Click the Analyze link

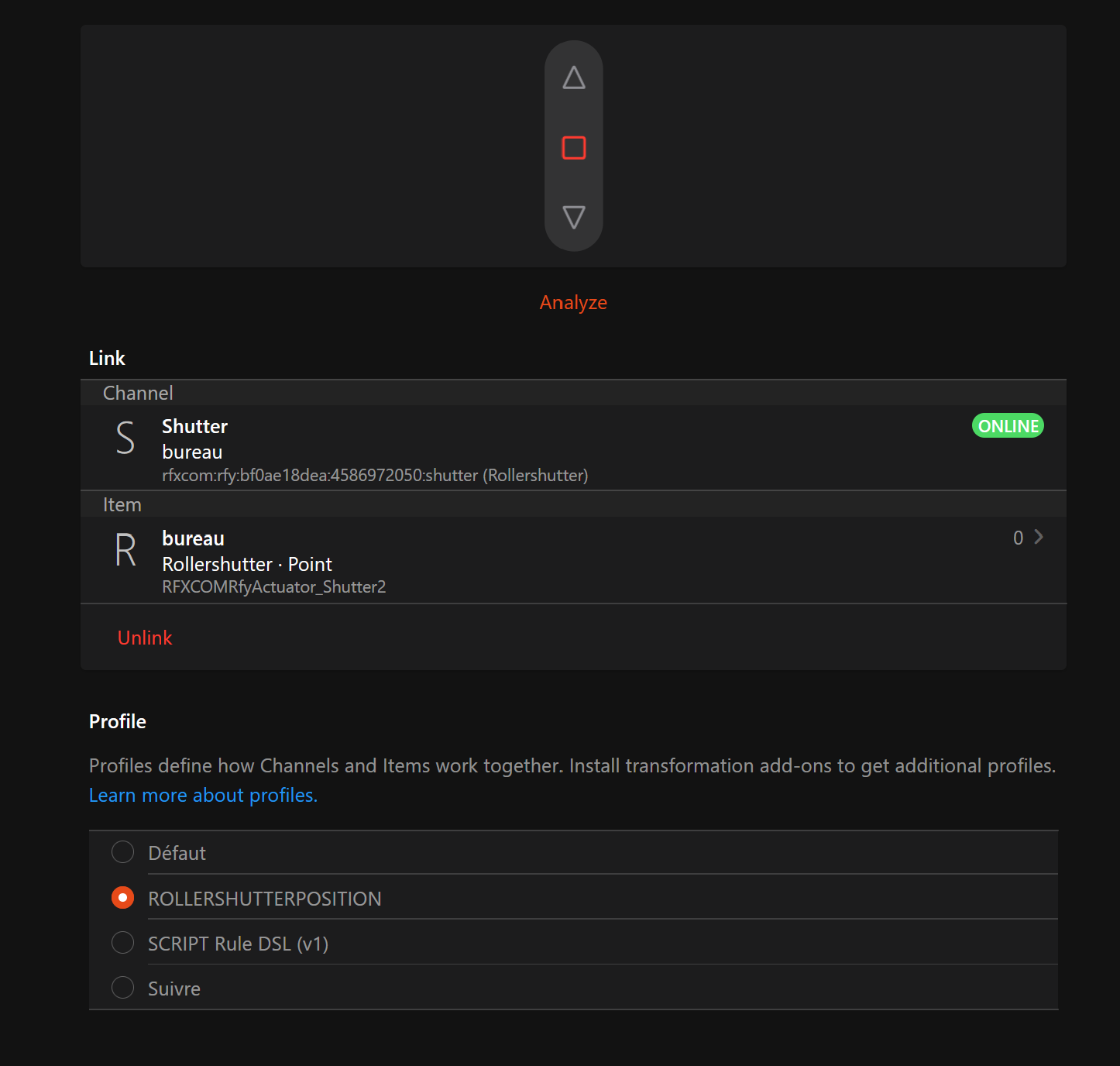click(573, 302)
